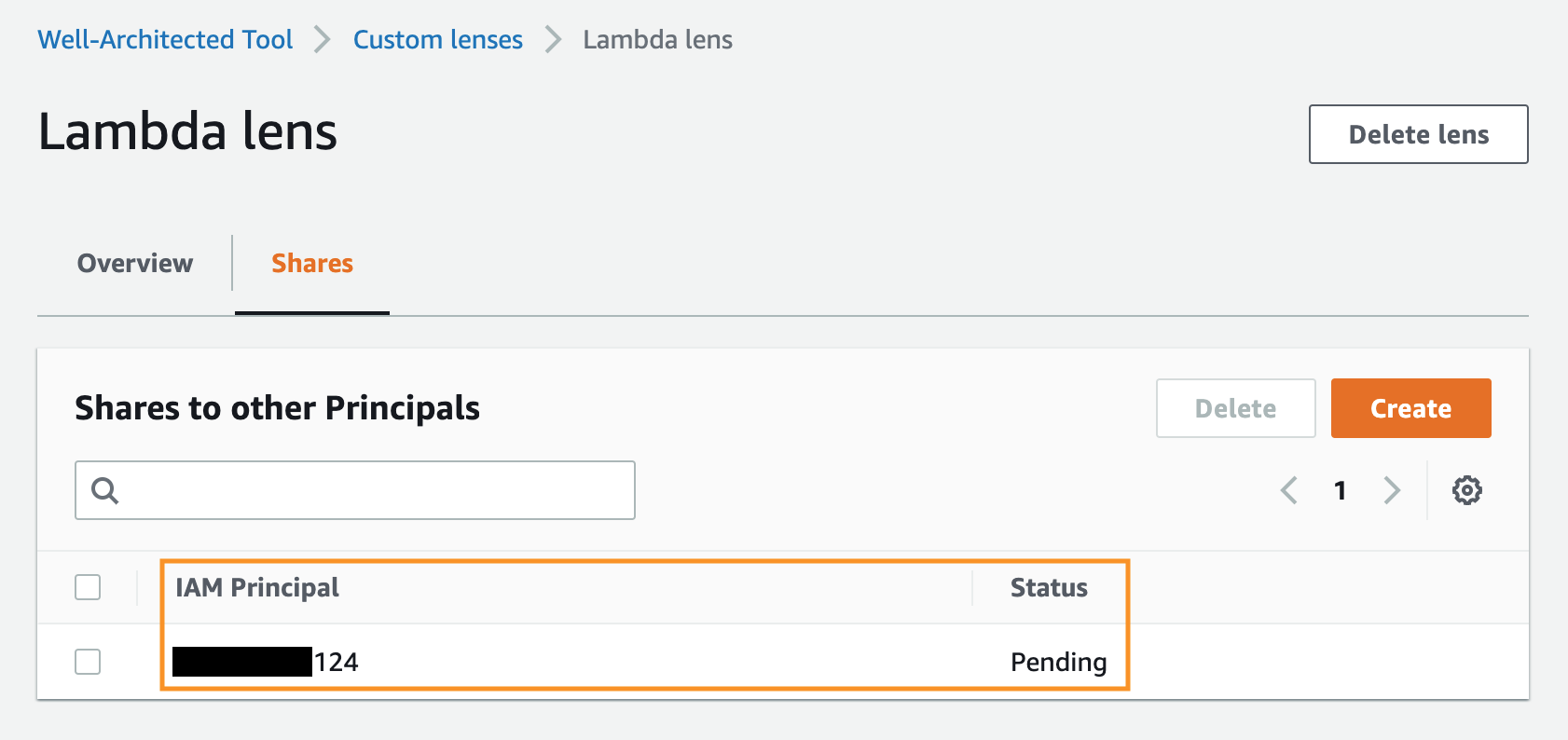Click the Create button

coord(1410,407)
